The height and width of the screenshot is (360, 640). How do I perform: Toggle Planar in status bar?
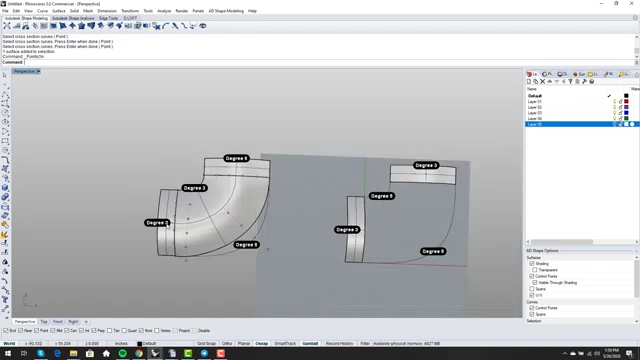[x=244, y=344]
